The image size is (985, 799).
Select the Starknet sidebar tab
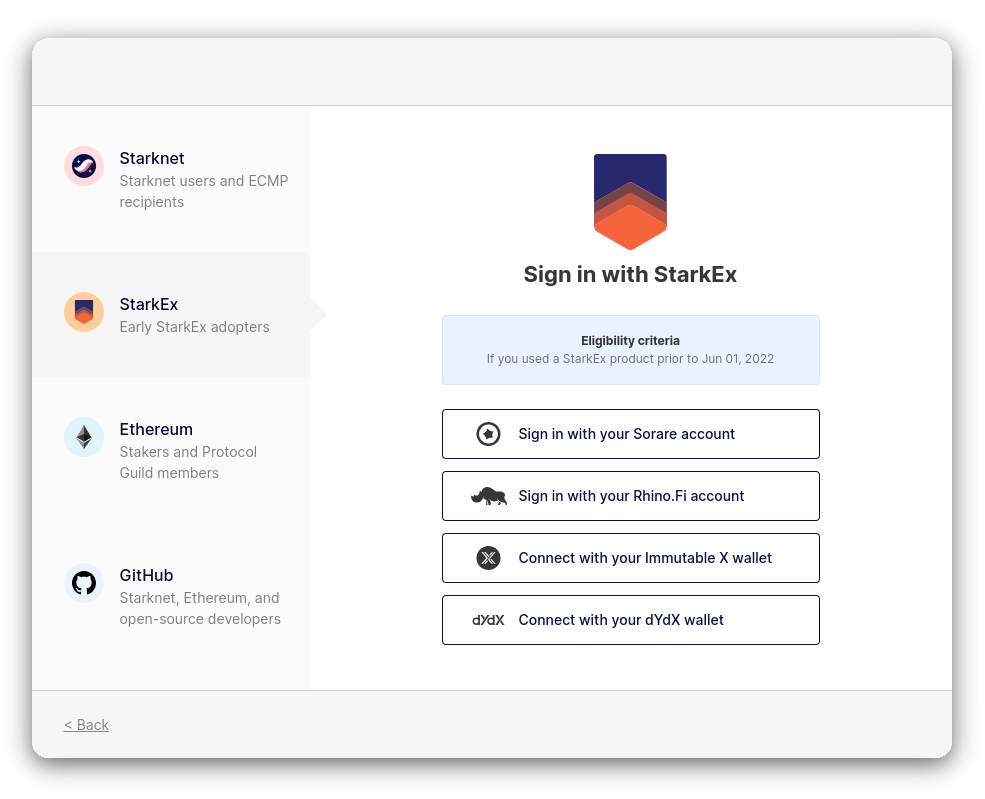point(171,179)
